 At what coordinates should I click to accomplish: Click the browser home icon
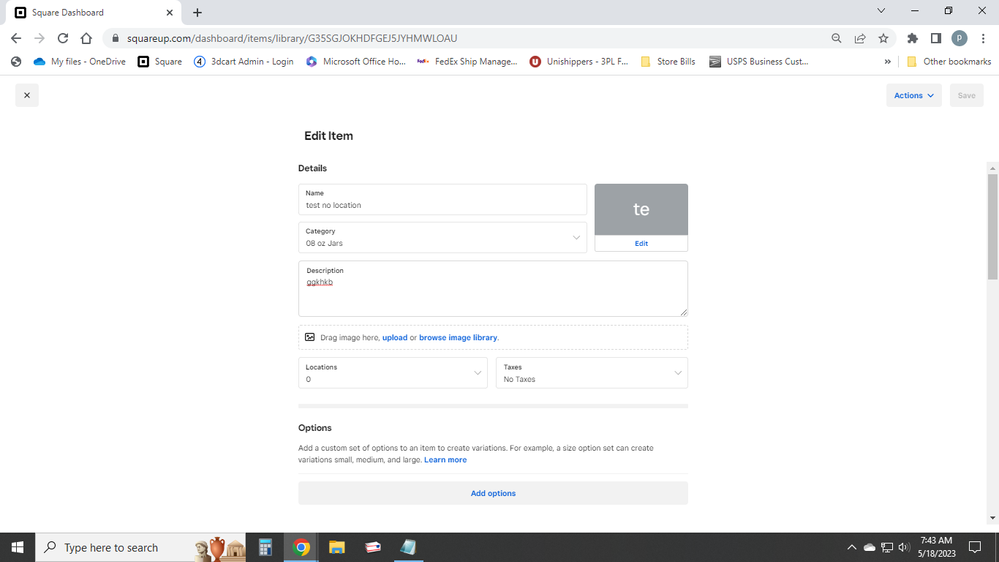tap(87, 38)
